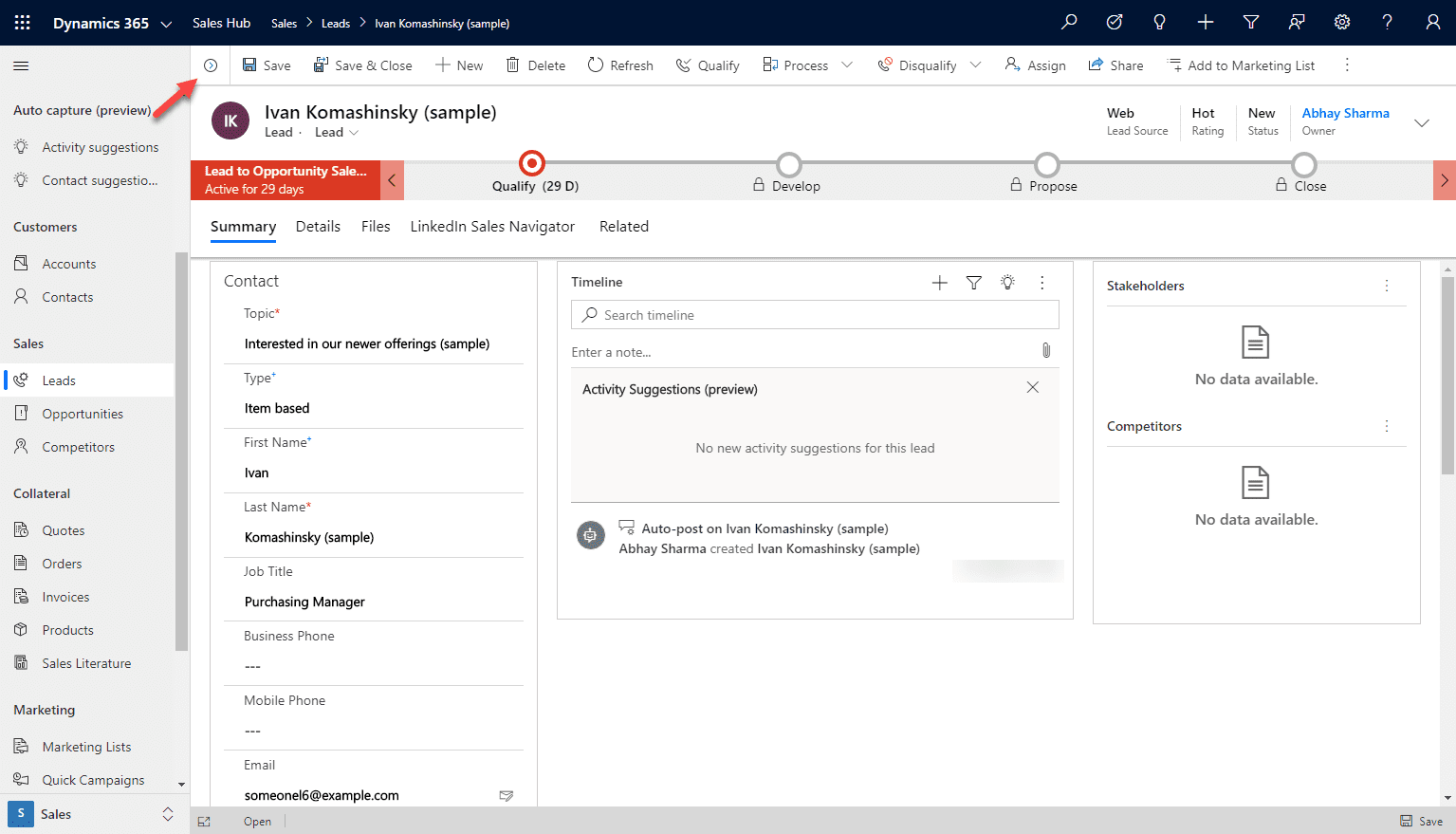This screenshot has height=834, width=1456.
Task: Open the Qualify lead icon
Action: pos(707,65)
